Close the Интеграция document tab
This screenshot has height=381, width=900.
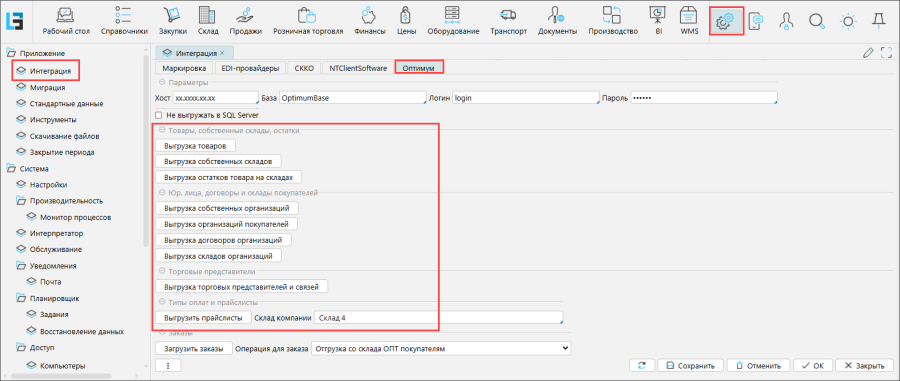223,53
